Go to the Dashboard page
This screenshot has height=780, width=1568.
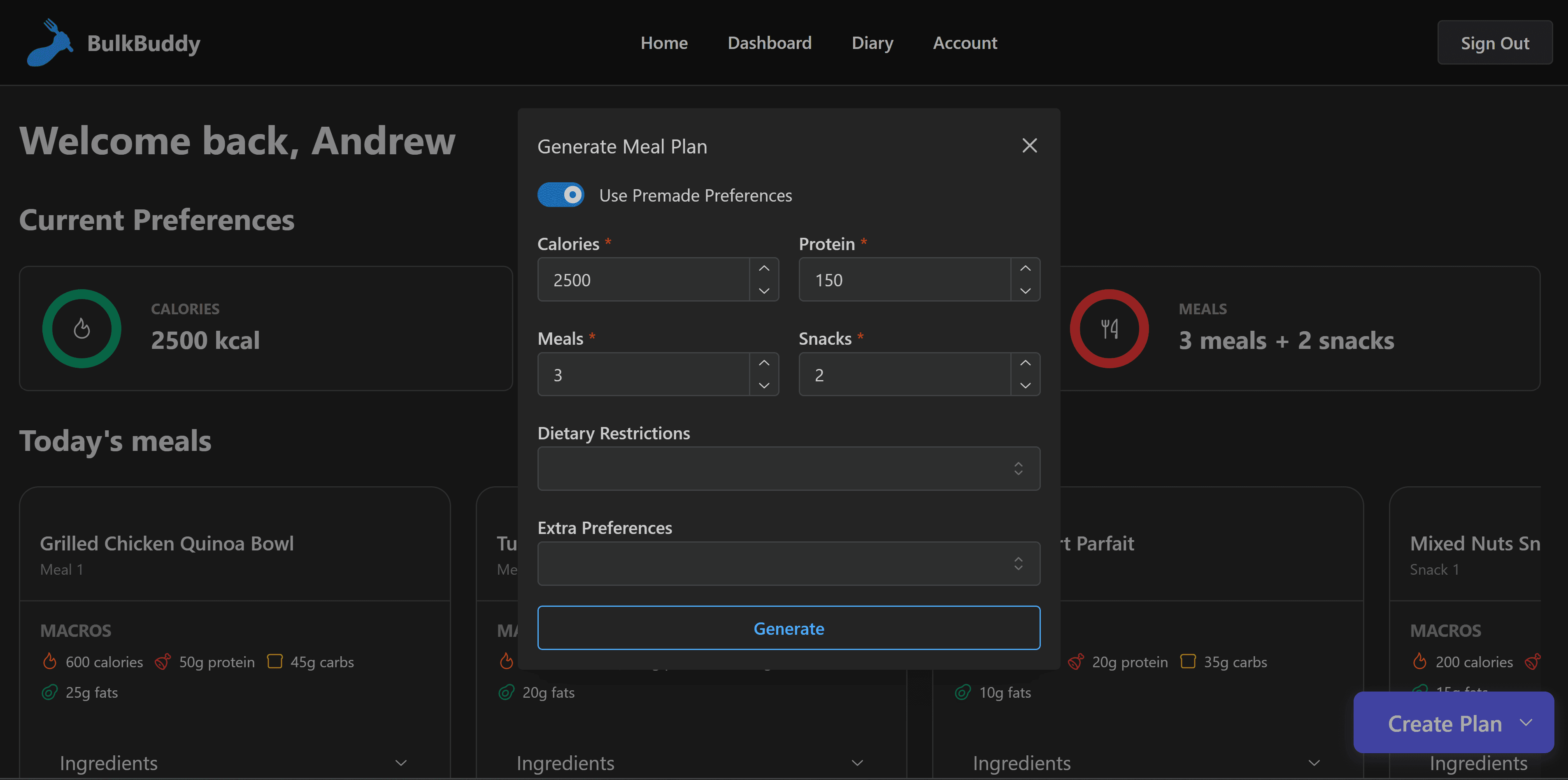pyautogui.click(x=770, y=43)
